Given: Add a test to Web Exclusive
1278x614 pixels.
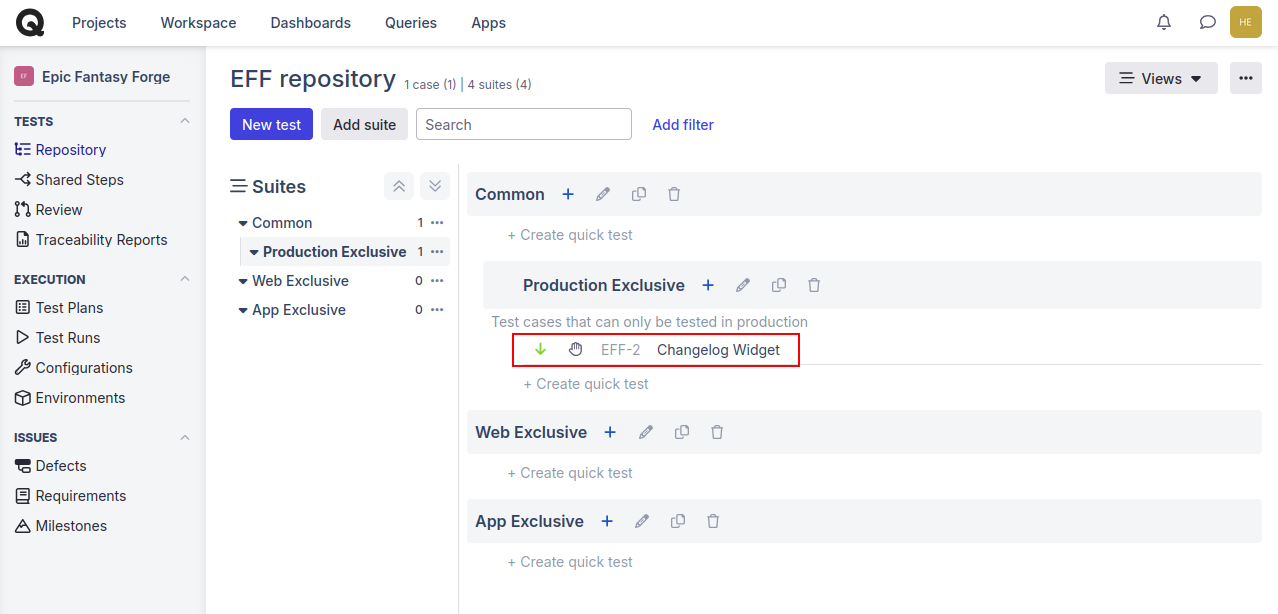Looking at the screenshot, I should tap(610, 432).
